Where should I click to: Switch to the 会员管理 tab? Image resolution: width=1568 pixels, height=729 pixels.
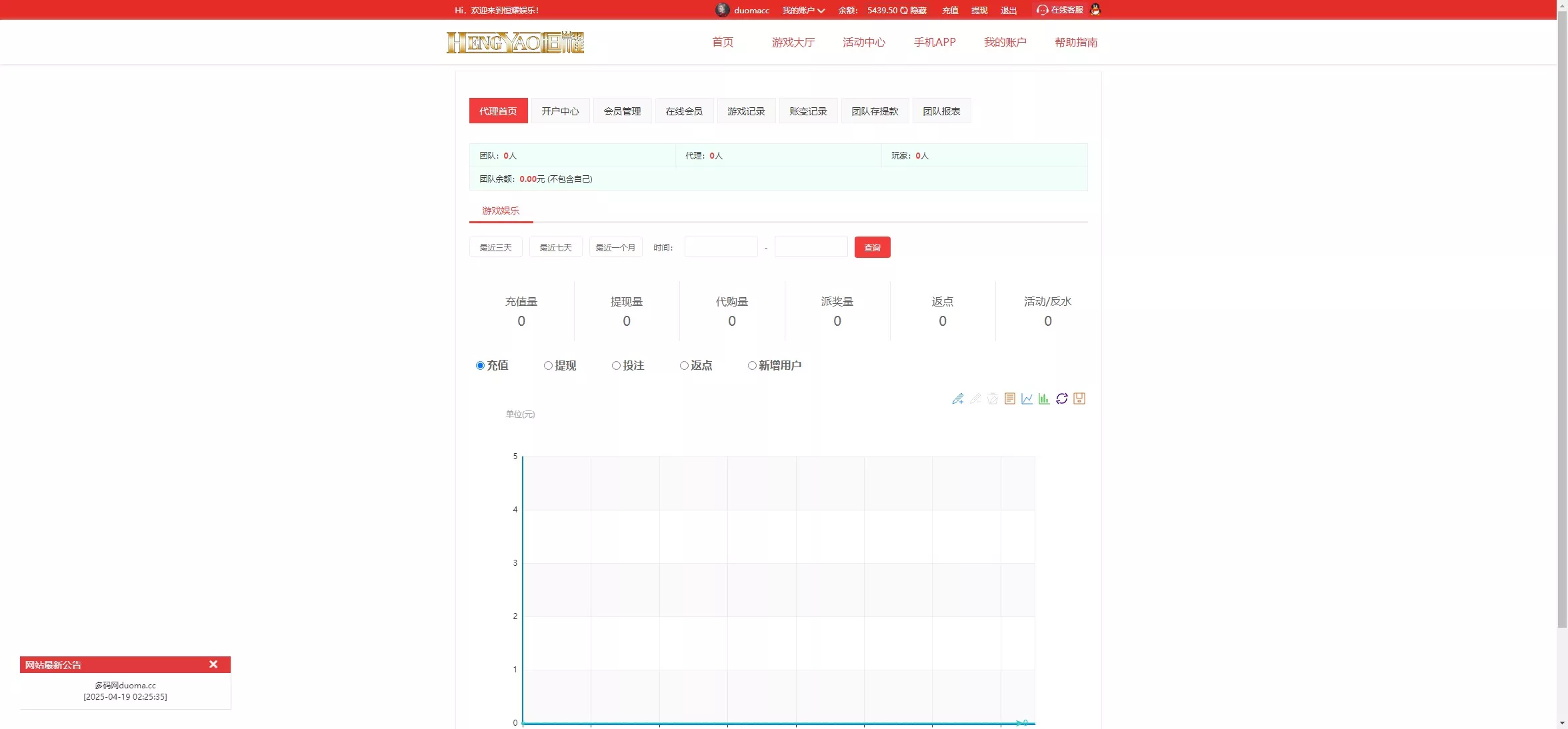click(622, 111)
